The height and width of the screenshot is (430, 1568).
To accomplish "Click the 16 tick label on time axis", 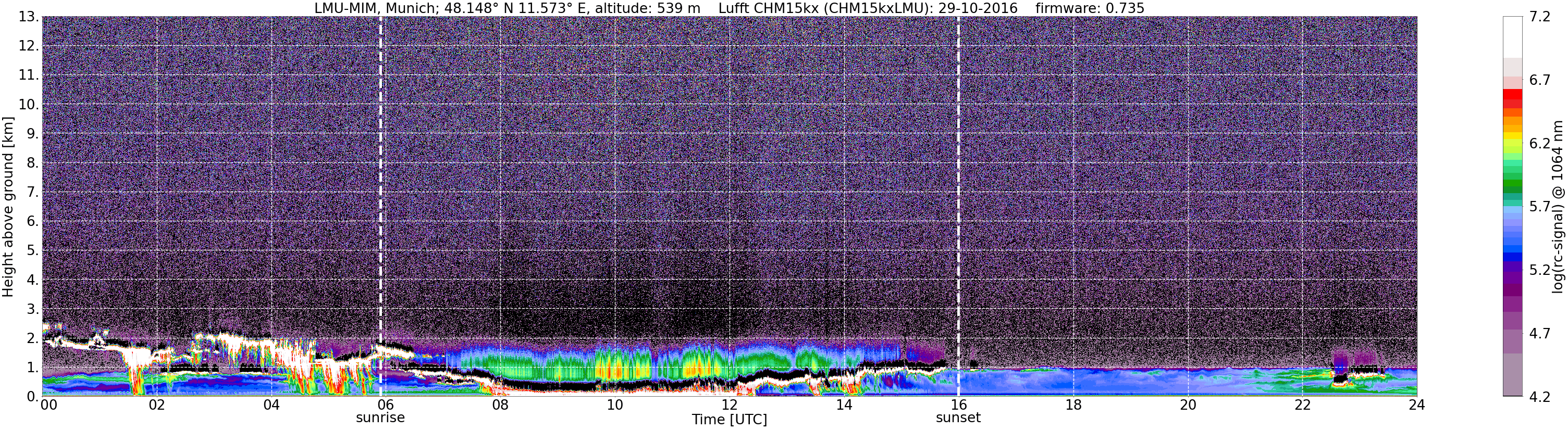I will point(959,405).
